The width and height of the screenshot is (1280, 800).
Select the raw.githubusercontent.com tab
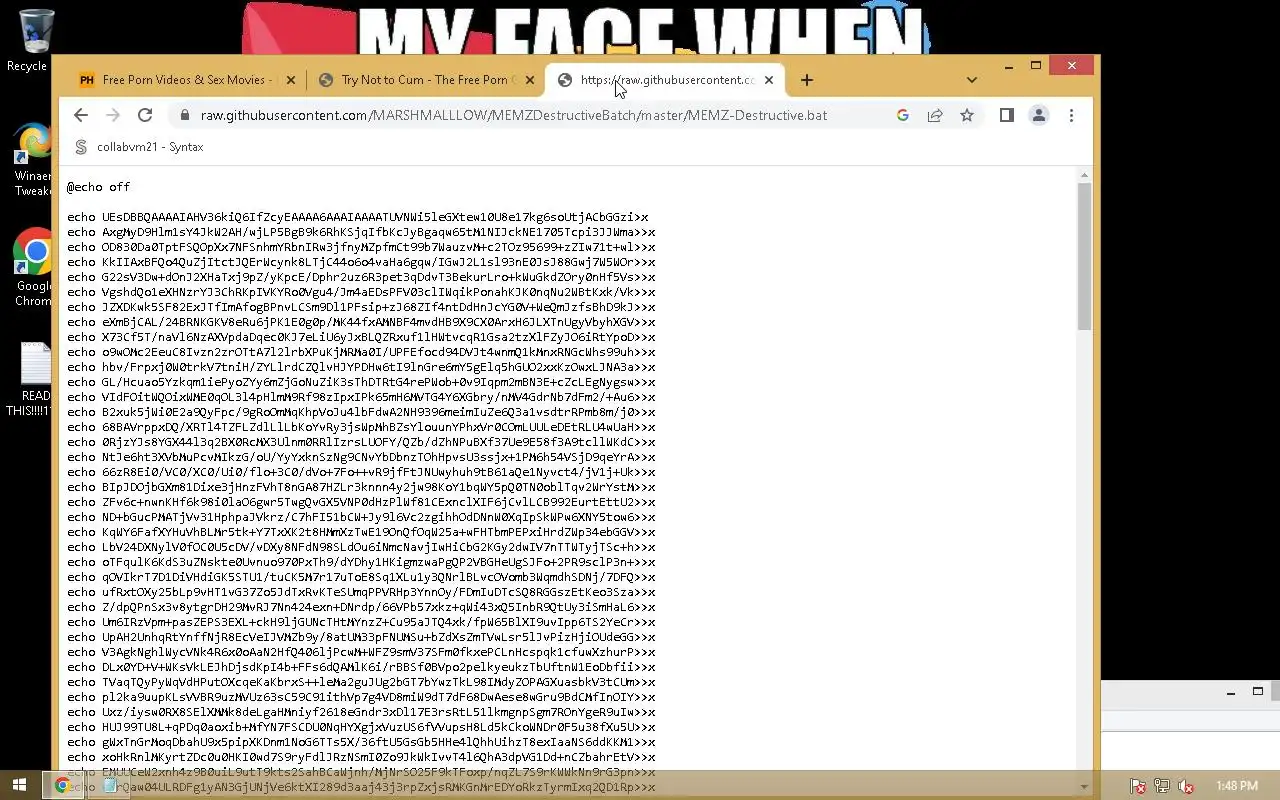pos(665,80)
